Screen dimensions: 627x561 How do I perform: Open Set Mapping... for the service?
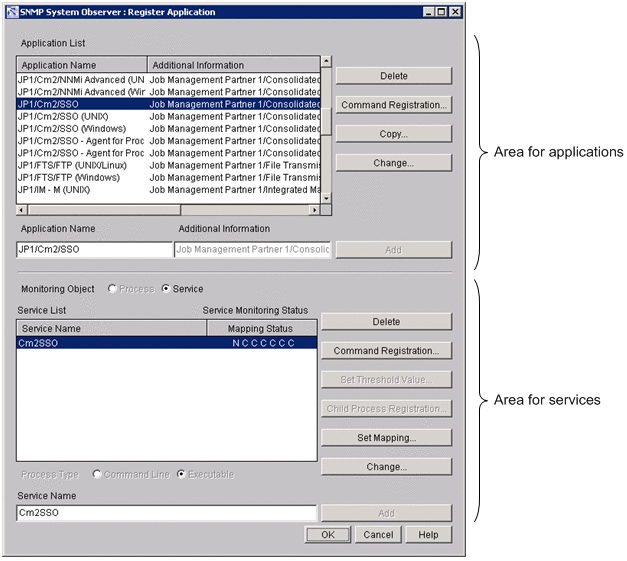pos(386,438)
